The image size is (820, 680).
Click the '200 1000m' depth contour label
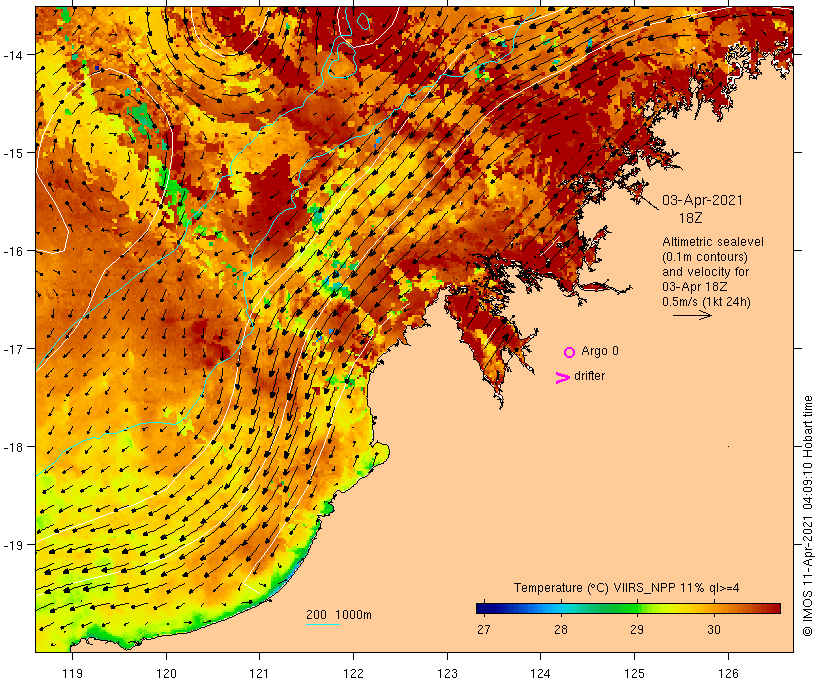pyautogui.click(x=339, y=615)
